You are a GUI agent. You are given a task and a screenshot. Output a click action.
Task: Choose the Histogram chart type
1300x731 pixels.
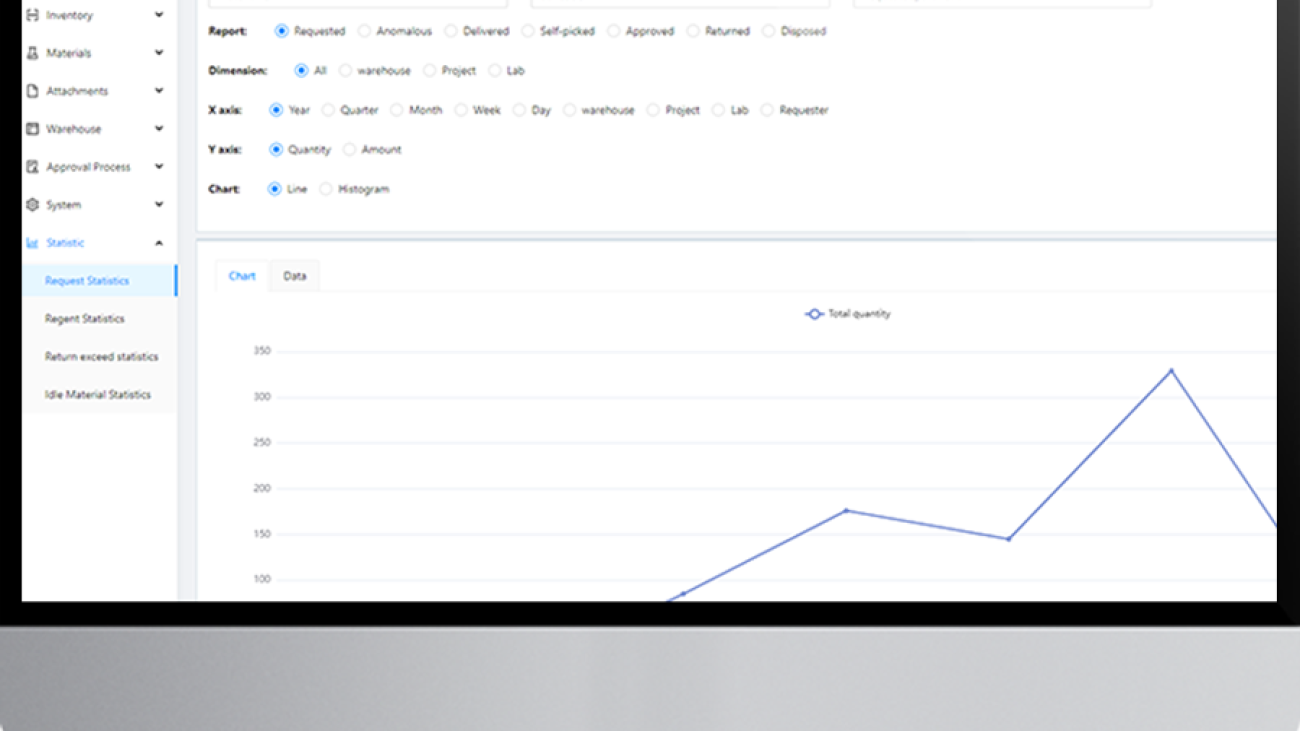326,189
